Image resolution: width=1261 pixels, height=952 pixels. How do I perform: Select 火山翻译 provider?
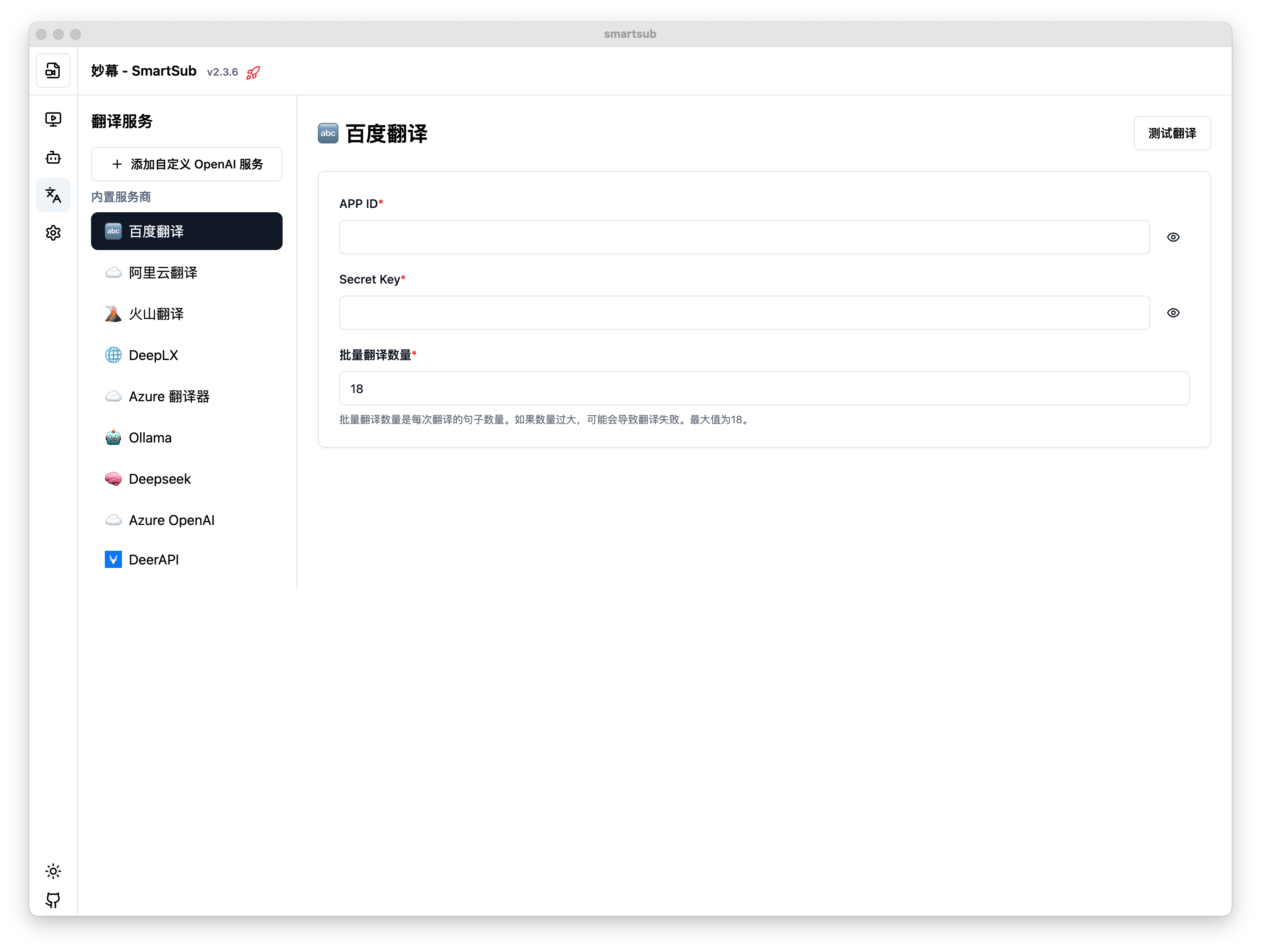[186, 314]
